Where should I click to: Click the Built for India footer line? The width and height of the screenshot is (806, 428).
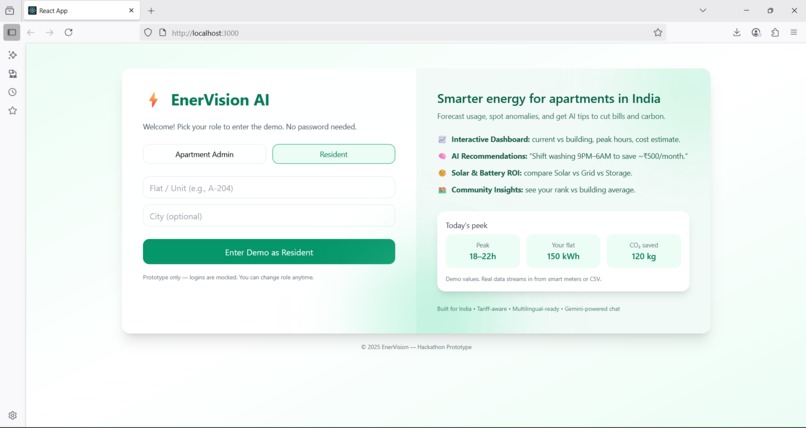528,309
